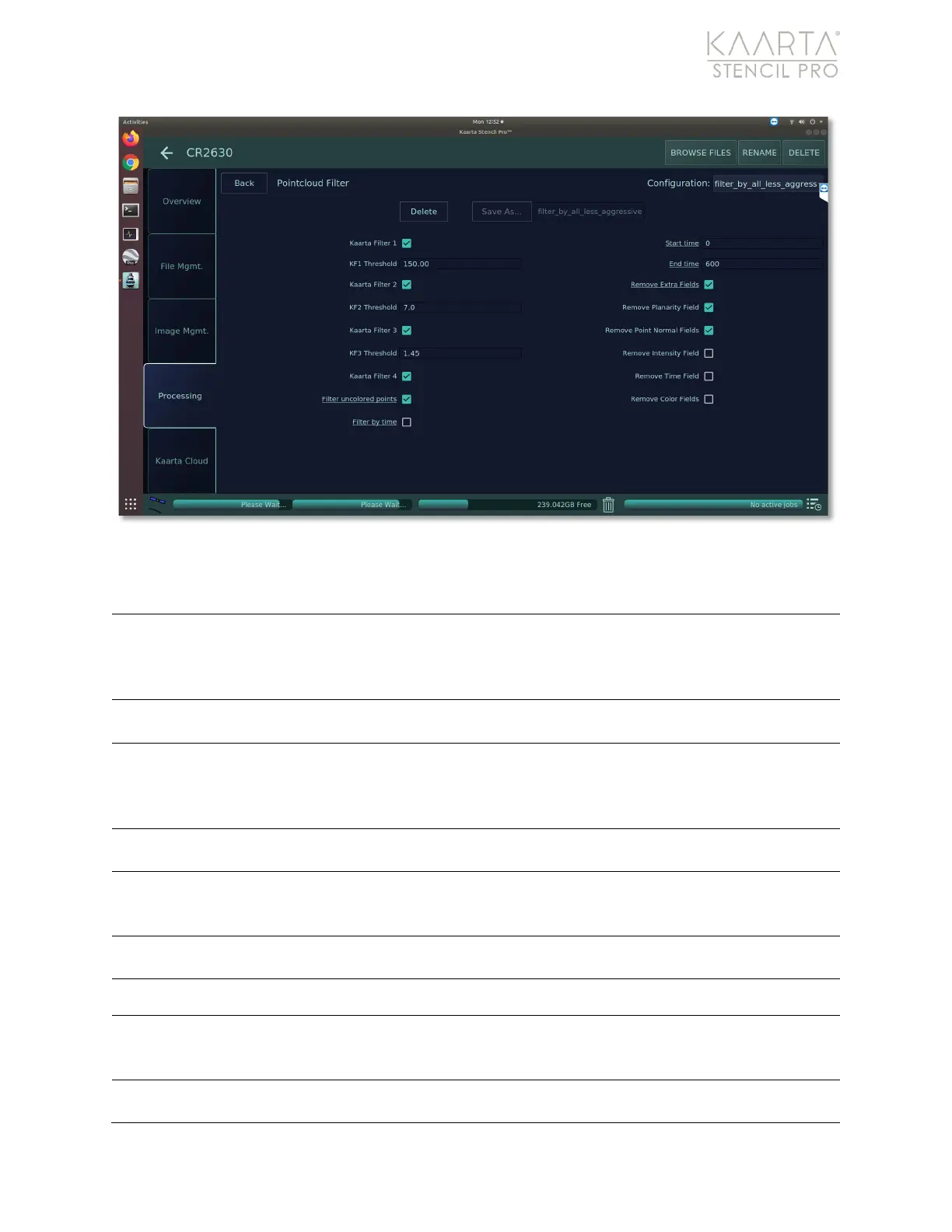Open the system power menu icon

[813, 122]
